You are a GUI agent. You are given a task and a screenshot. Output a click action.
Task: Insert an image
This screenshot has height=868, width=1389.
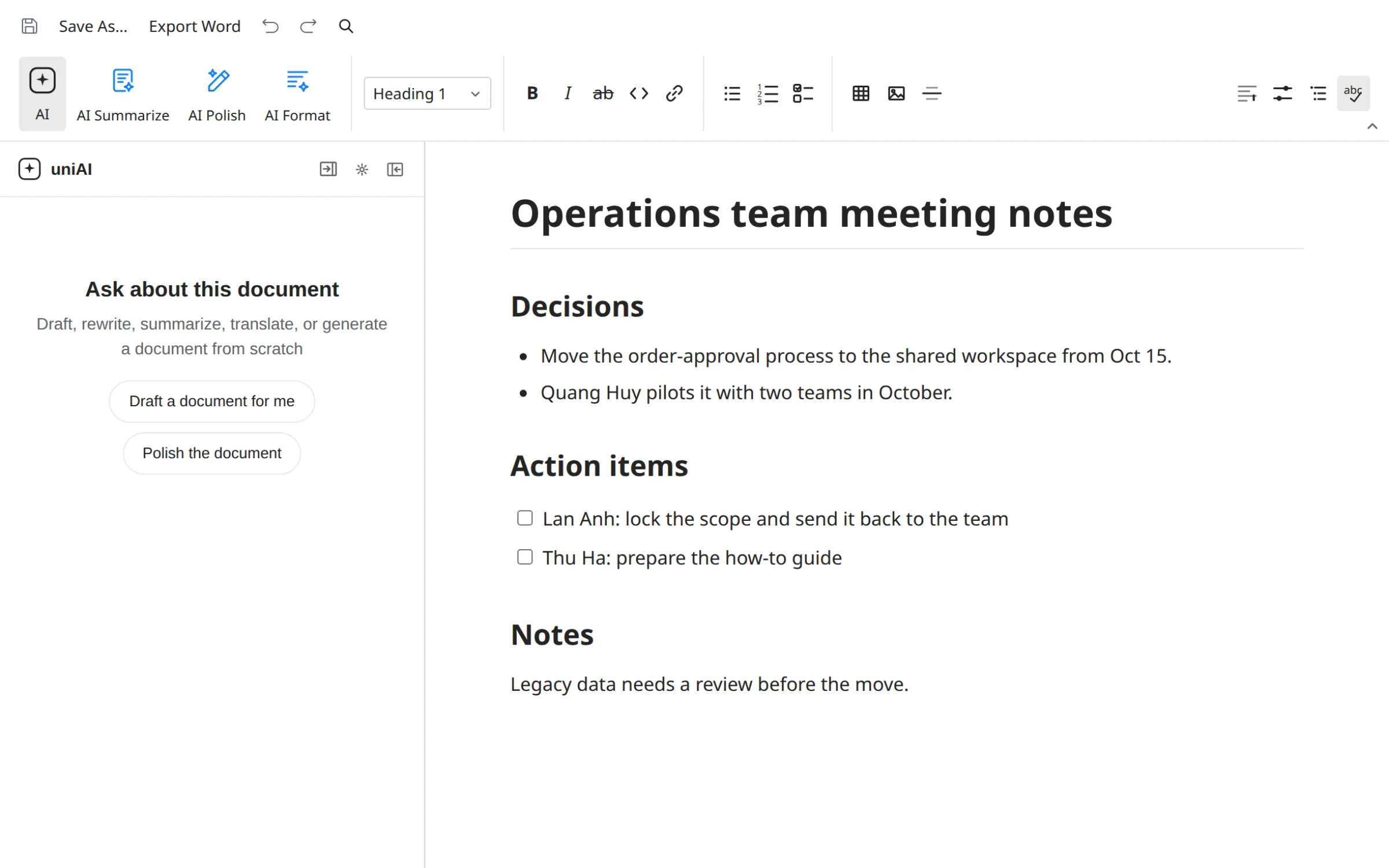coord(896,93)
